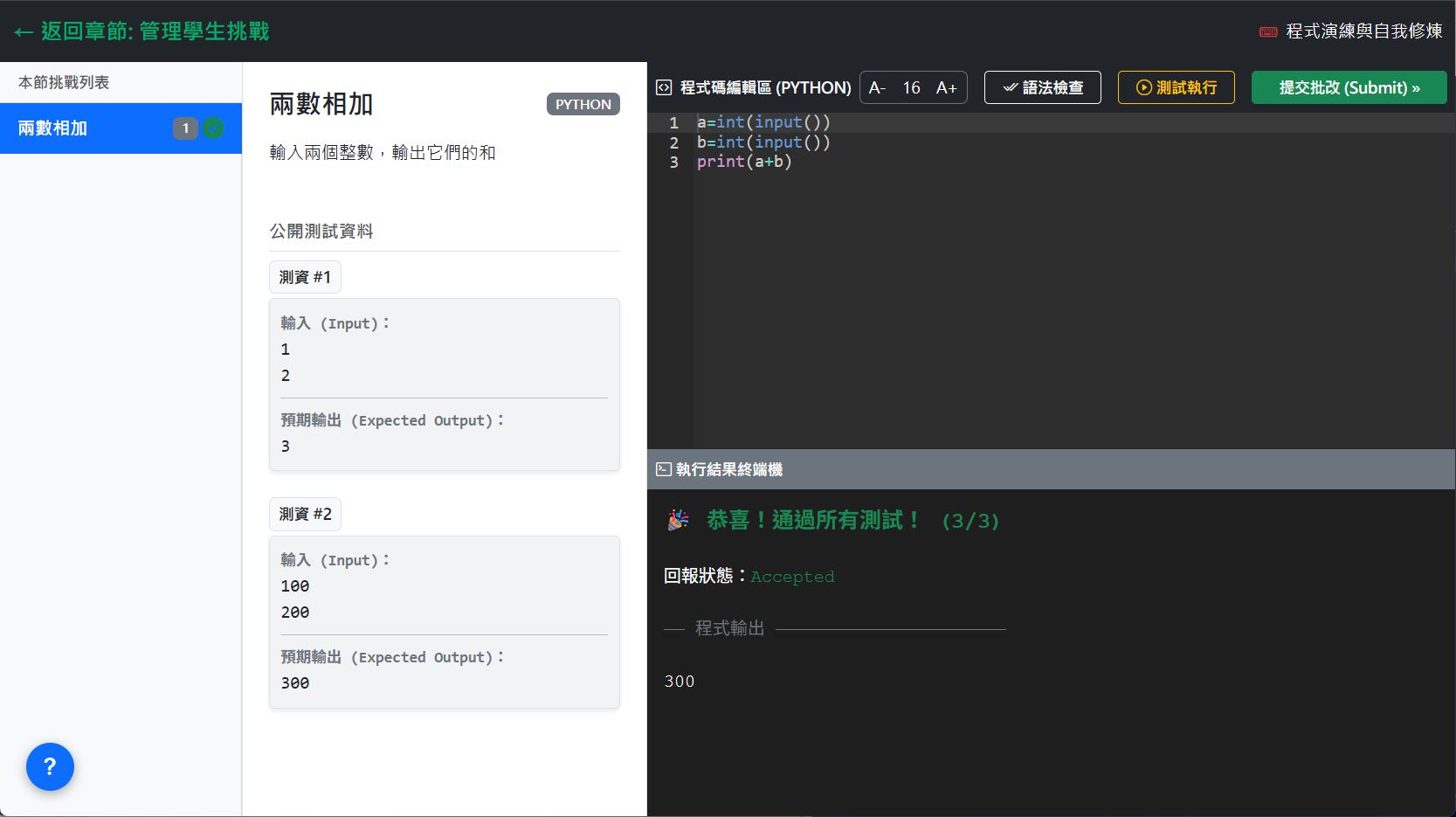Open the 返回章節: 管理學生挑戰 link

click(155, 31)
